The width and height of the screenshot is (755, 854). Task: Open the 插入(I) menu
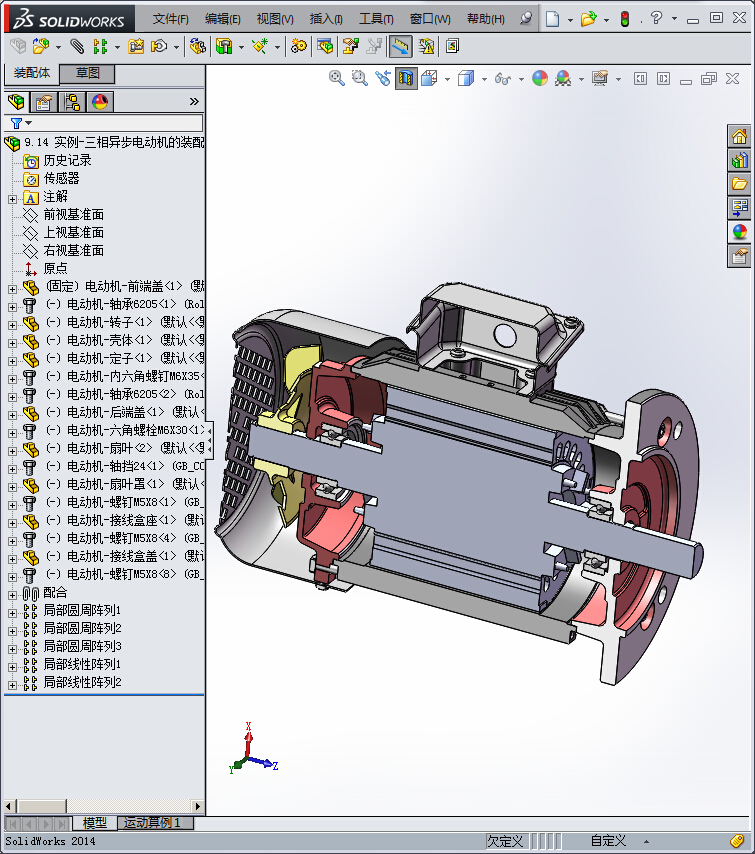tap(326, 19)
